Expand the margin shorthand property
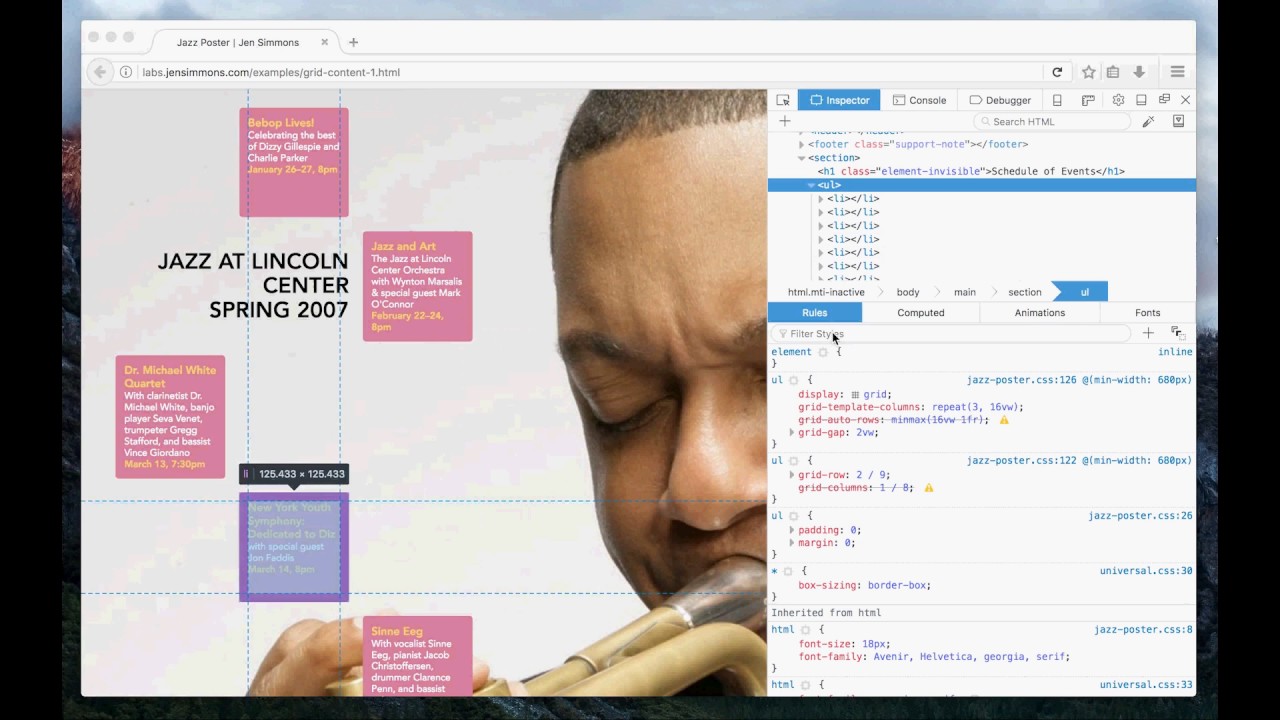 [792, 543]
